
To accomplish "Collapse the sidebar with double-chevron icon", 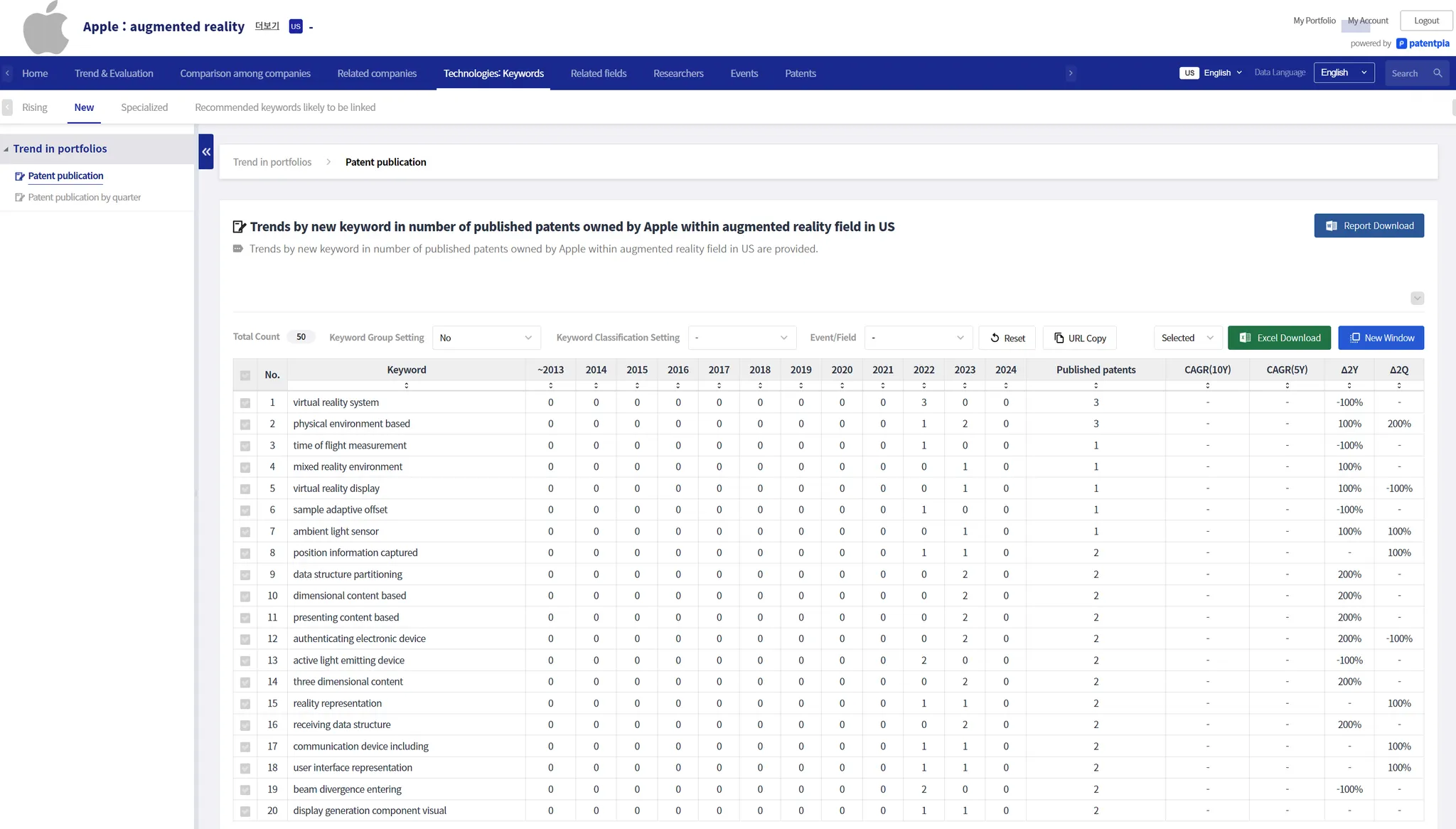I will click(x=206, y=151).
